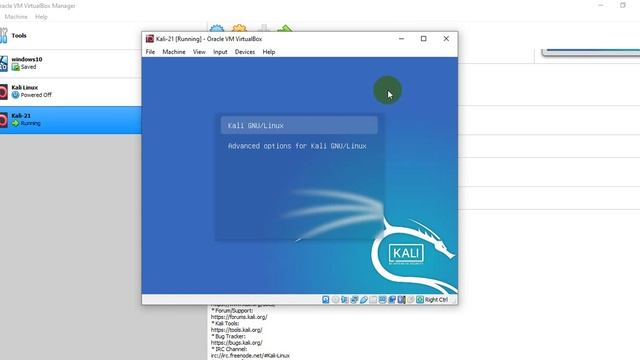Click the Kali Linux VM icon in the sidebar

click(4, 92)
